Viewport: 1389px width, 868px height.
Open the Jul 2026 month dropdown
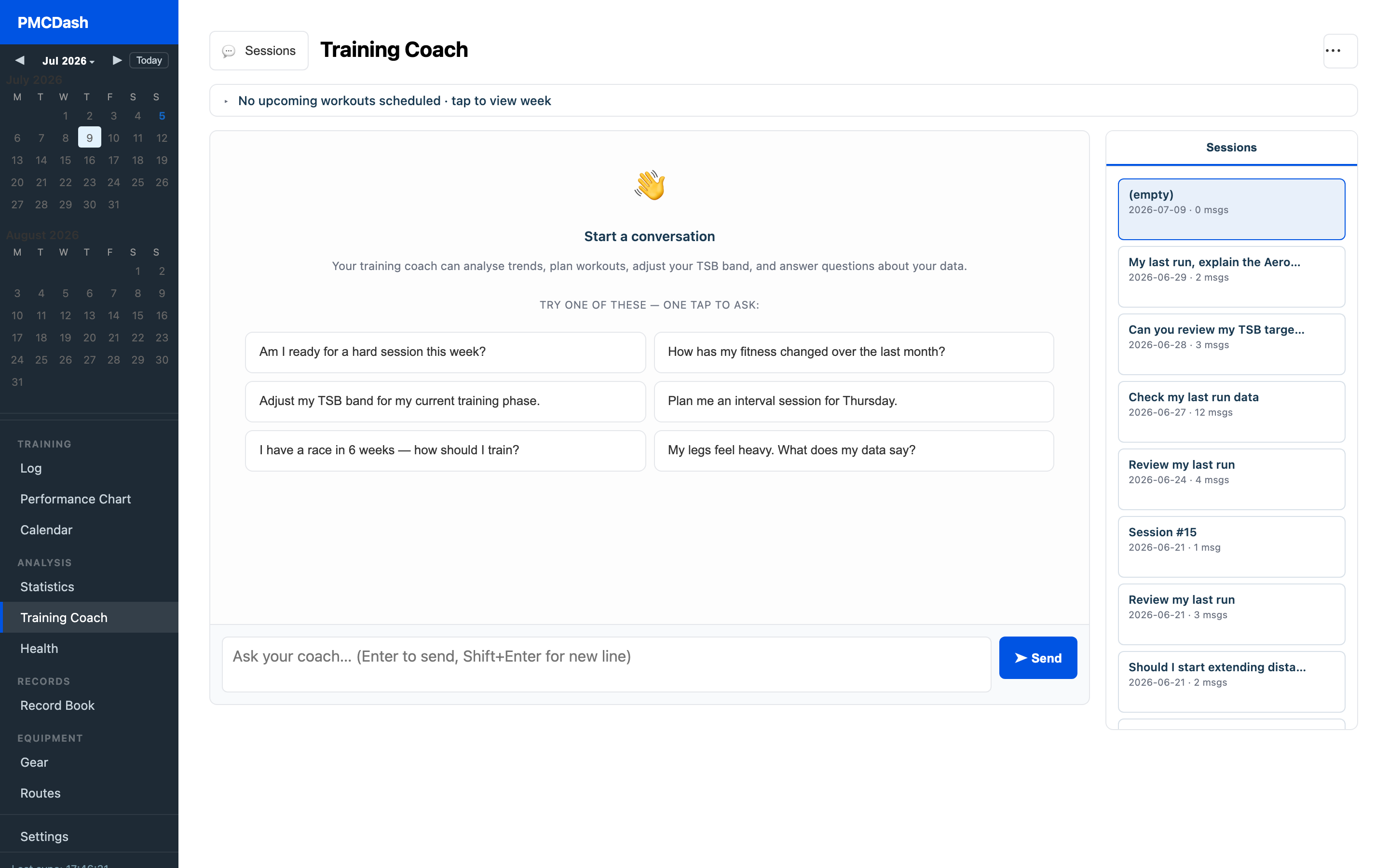68,61
